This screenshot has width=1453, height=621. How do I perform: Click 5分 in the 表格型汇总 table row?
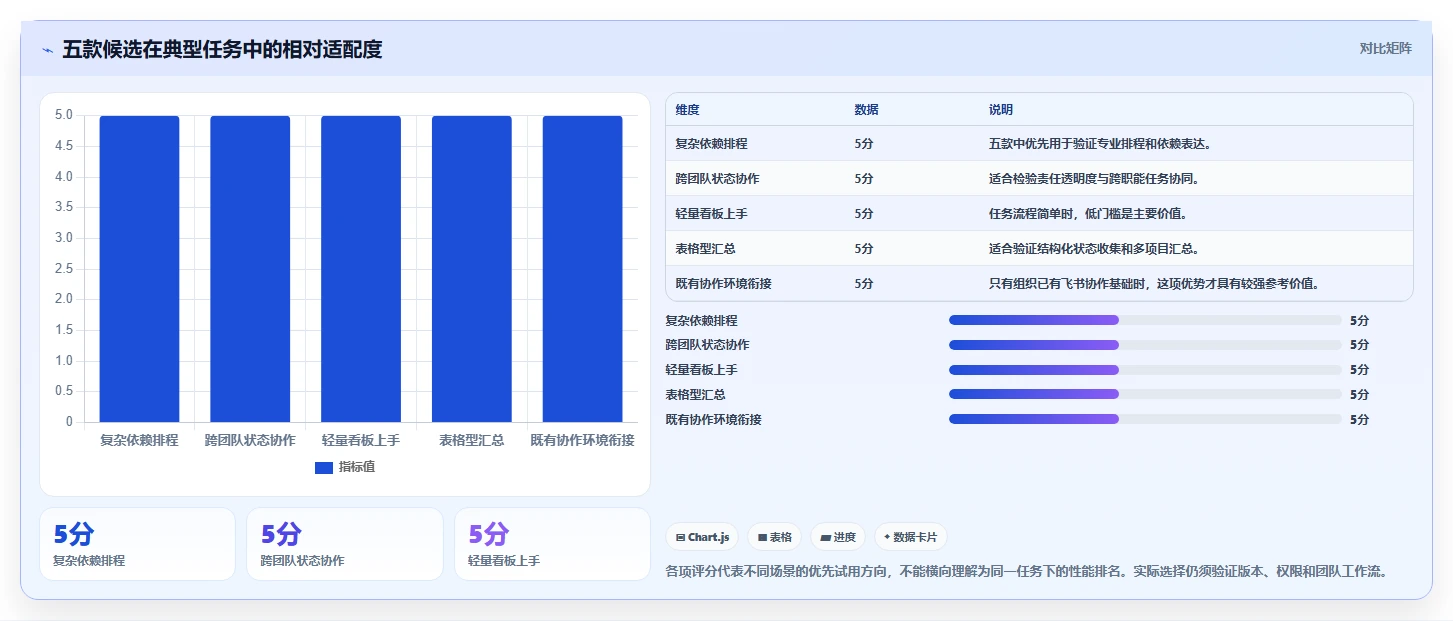(x=864, y=249)
